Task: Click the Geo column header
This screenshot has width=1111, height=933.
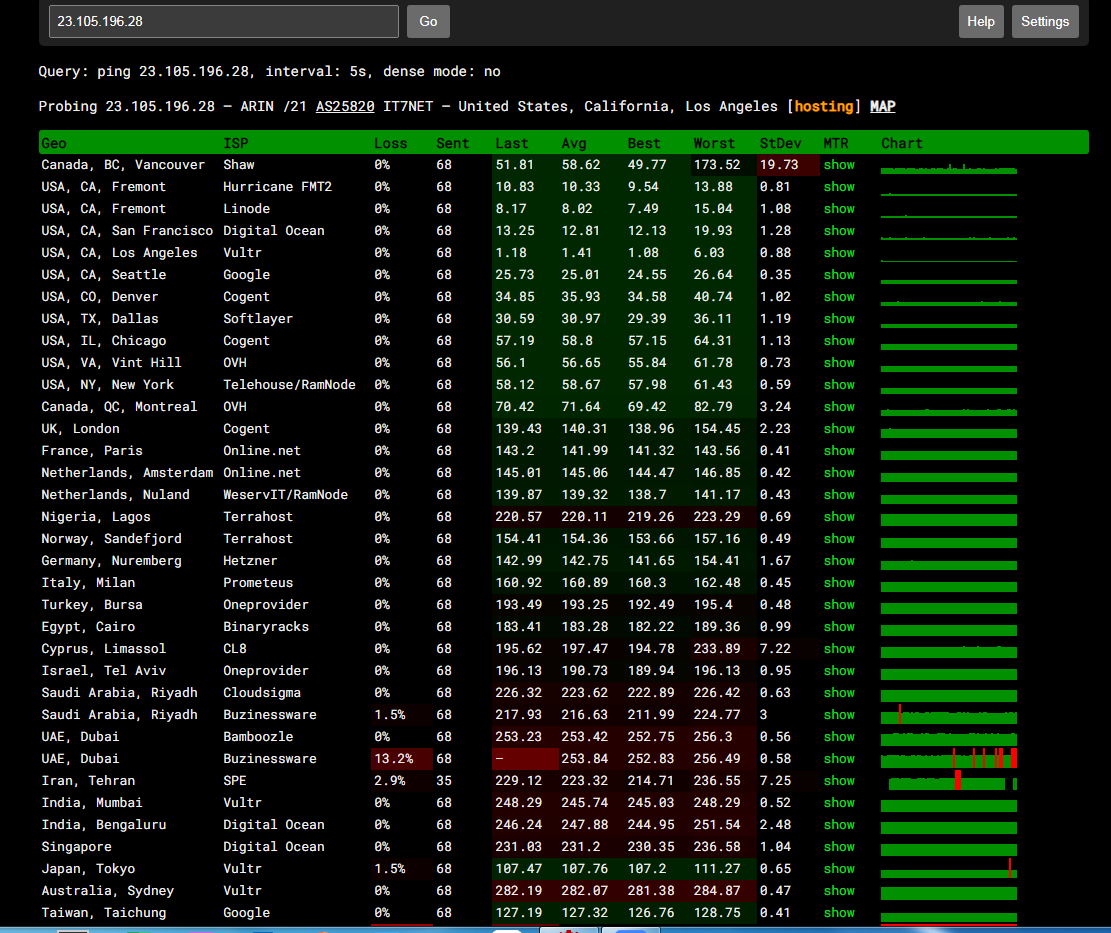Action: click(54, 143)
